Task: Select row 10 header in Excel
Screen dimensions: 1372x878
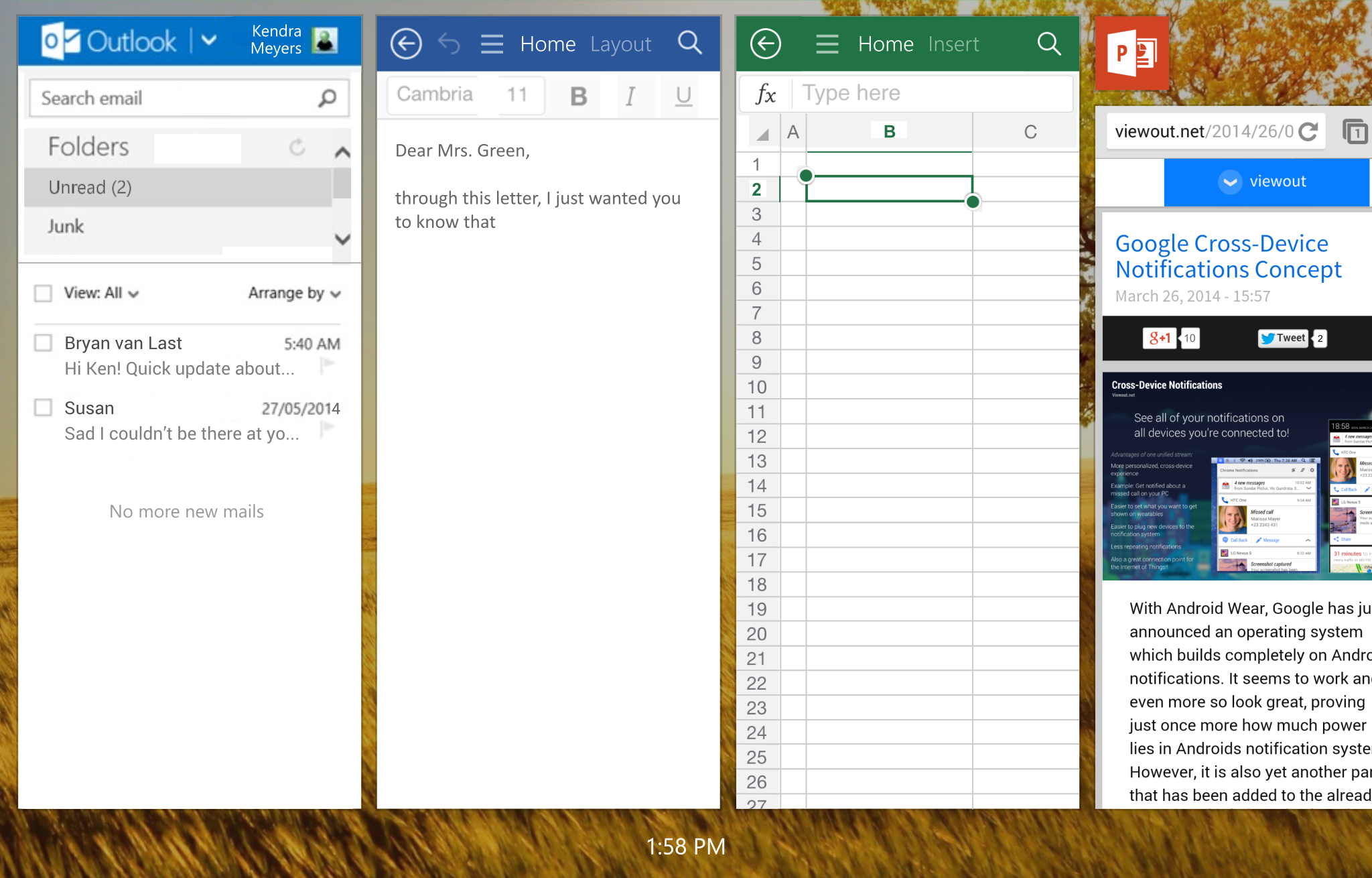Action: 757,387
